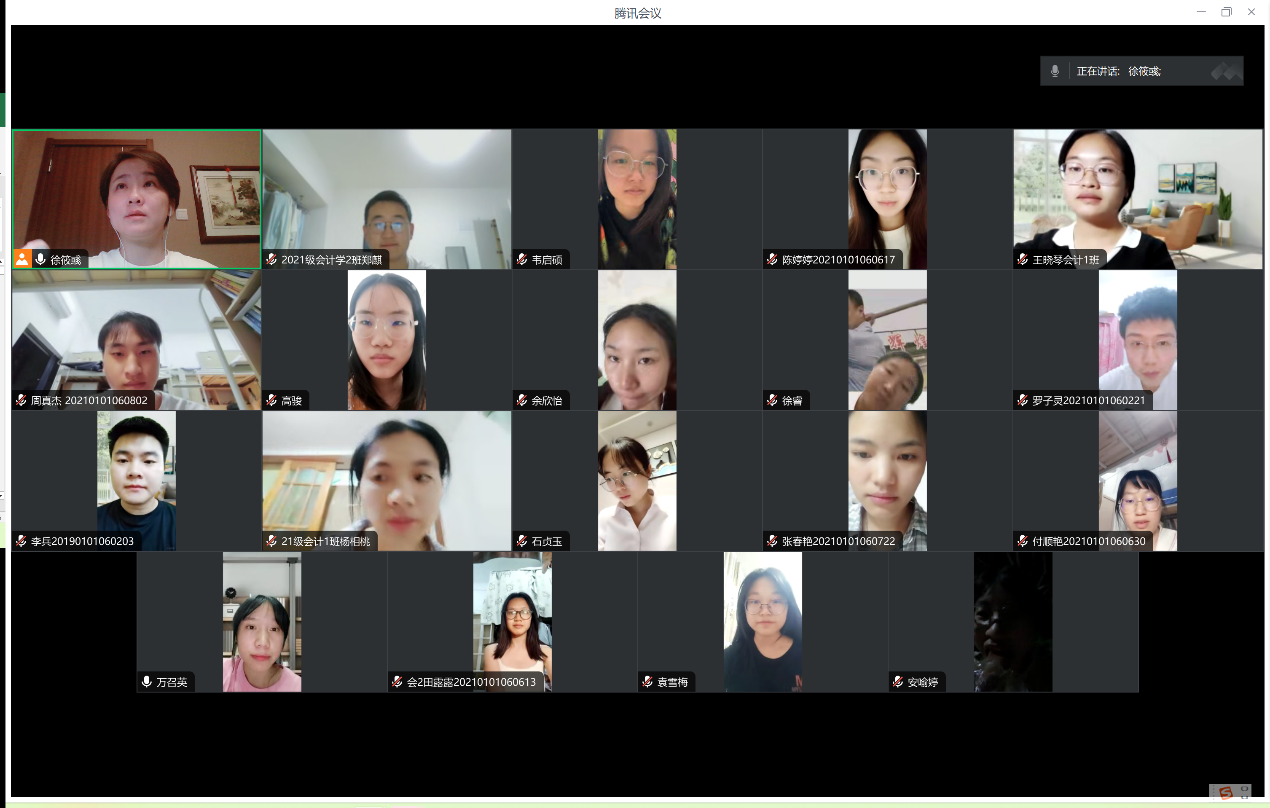Click the Sogou input method S icon

click(x=1225, y=793)
